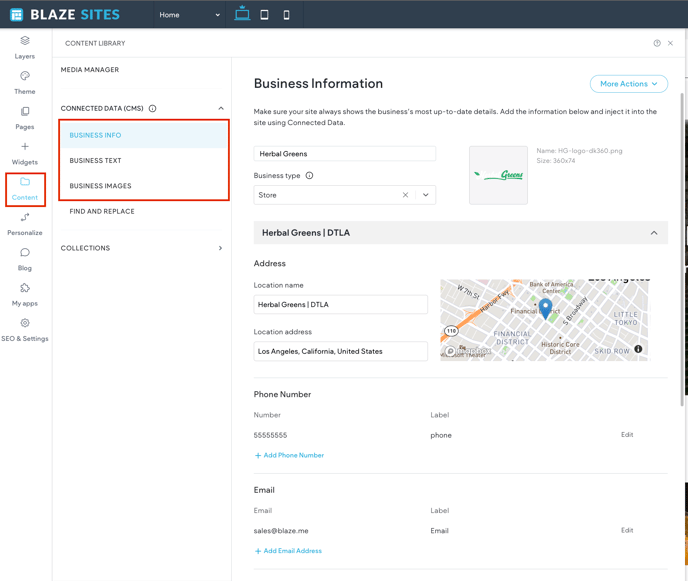Collapse the Connected Data (CMS) section

[x=221, y=108]
